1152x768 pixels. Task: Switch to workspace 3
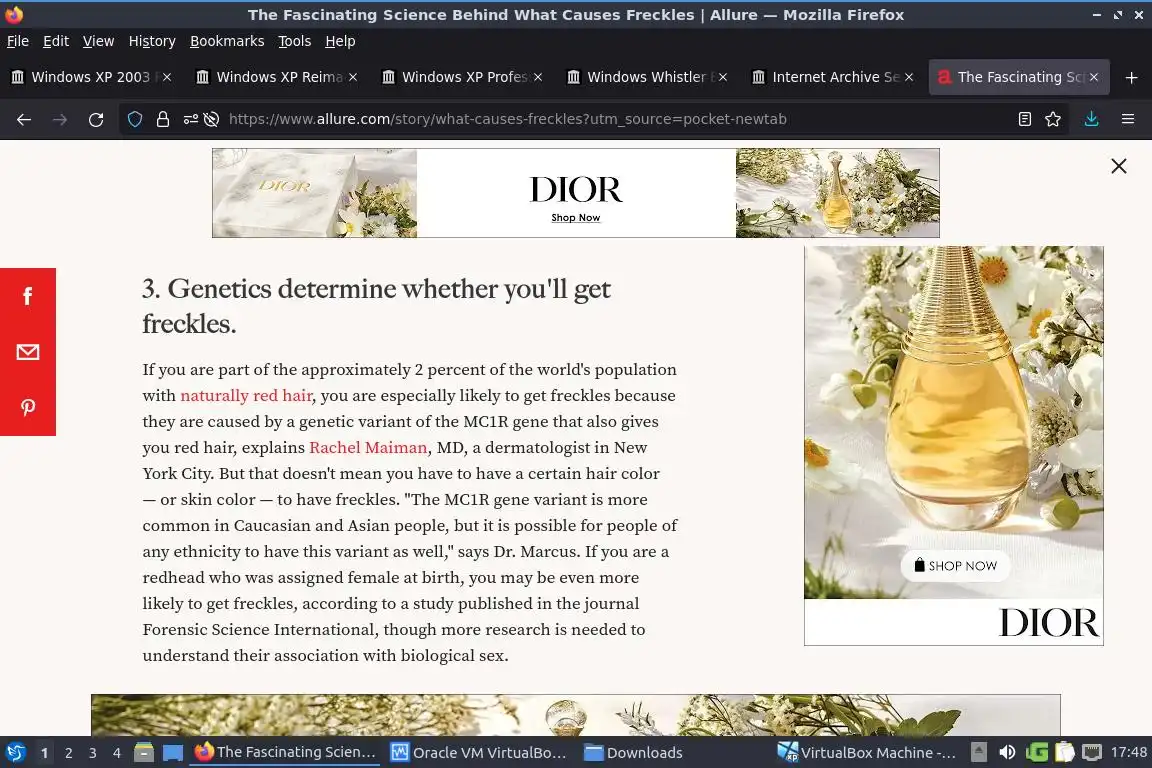[x=93, y=753]
